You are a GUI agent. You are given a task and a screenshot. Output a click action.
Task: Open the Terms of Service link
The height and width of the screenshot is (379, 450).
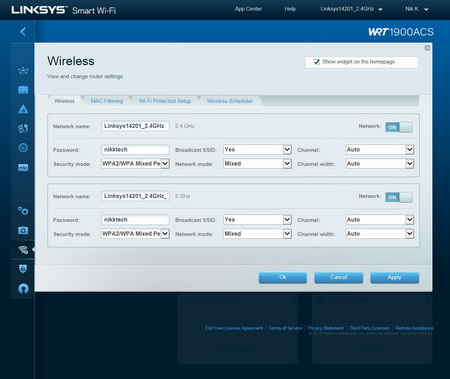point(285,328)
